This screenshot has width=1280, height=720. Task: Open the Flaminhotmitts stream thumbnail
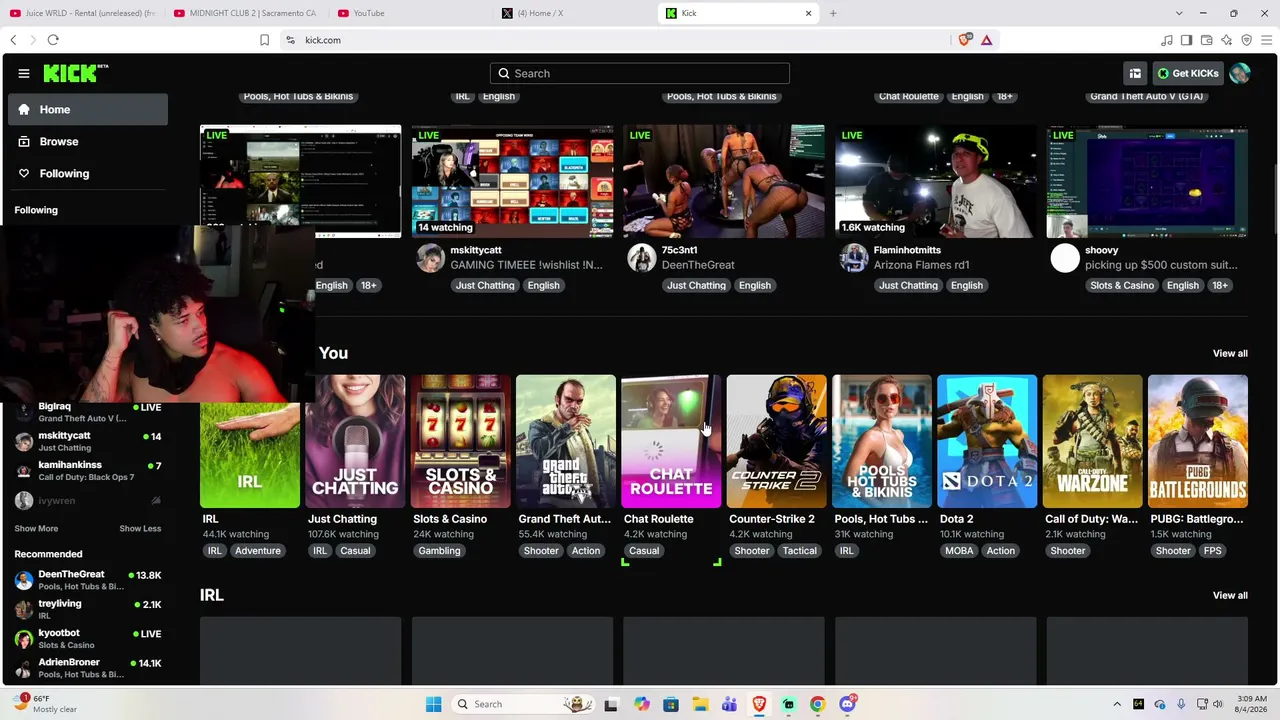coord(936,181)
